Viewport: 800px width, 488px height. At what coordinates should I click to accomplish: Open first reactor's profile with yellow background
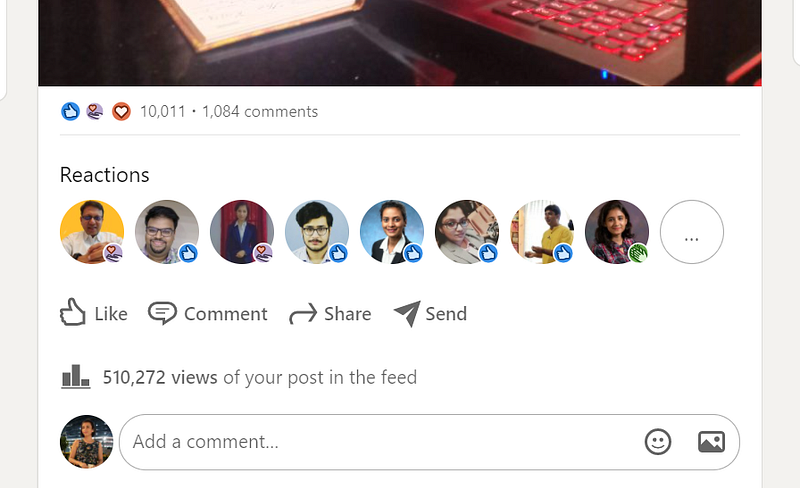click(x=92, y=232)
